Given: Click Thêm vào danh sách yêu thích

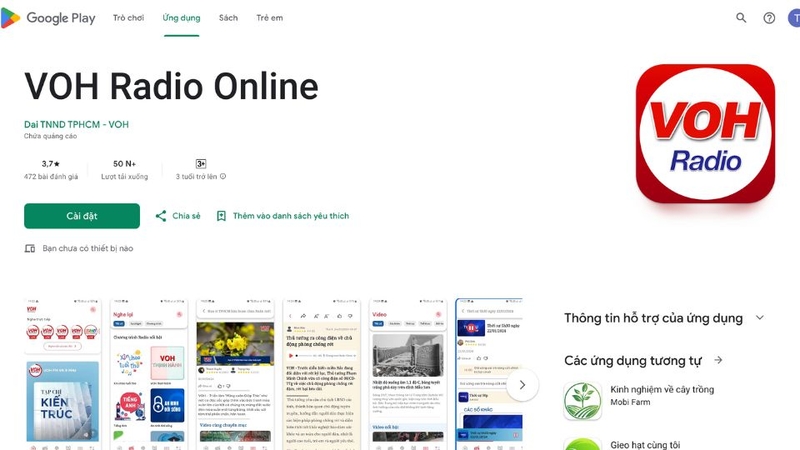Looking at the screenshot, I should [x=283, y=216].
